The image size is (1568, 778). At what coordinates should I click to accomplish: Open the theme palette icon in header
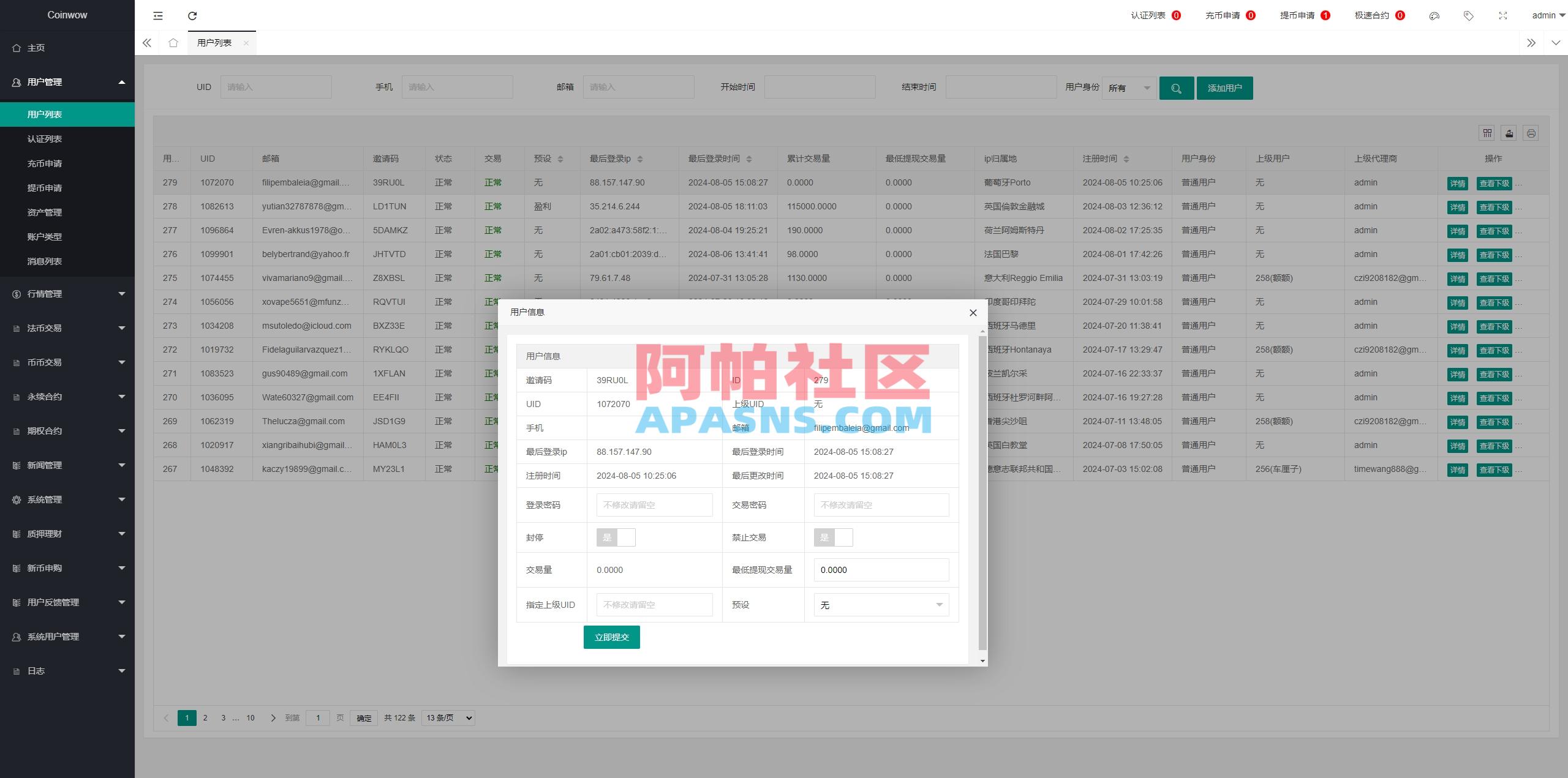(1434, 15)
